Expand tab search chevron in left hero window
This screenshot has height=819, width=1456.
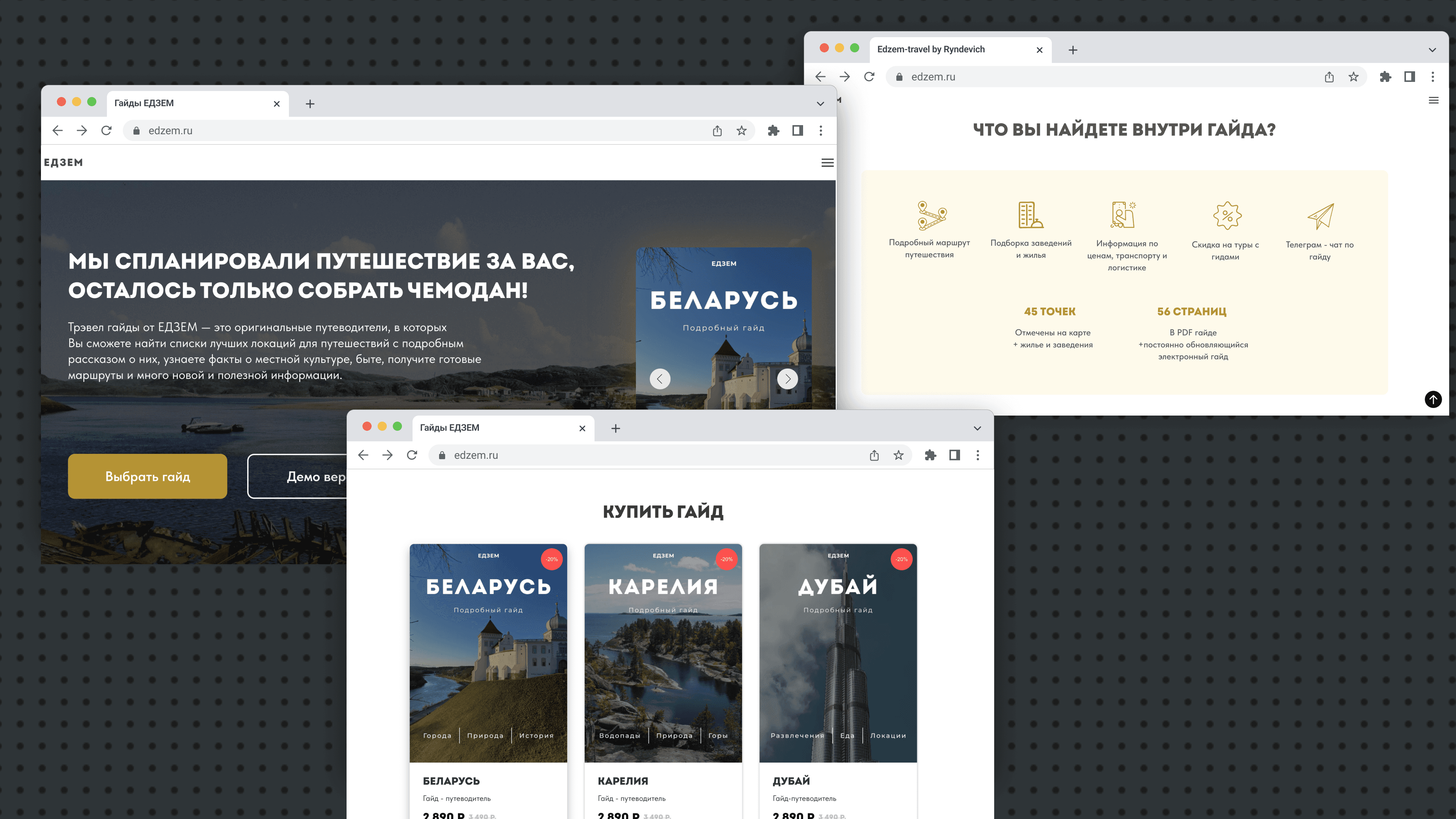pyautogui.click(x=820, y=104)
